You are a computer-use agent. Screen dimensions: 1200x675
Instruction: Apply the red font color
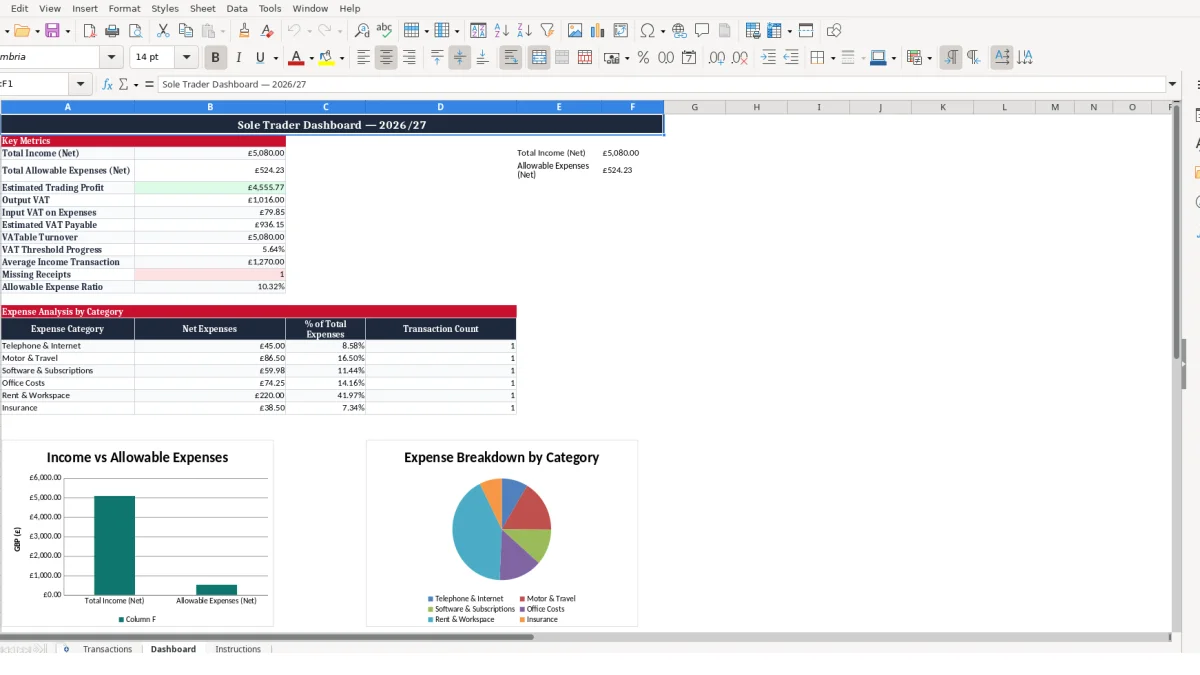296,58
